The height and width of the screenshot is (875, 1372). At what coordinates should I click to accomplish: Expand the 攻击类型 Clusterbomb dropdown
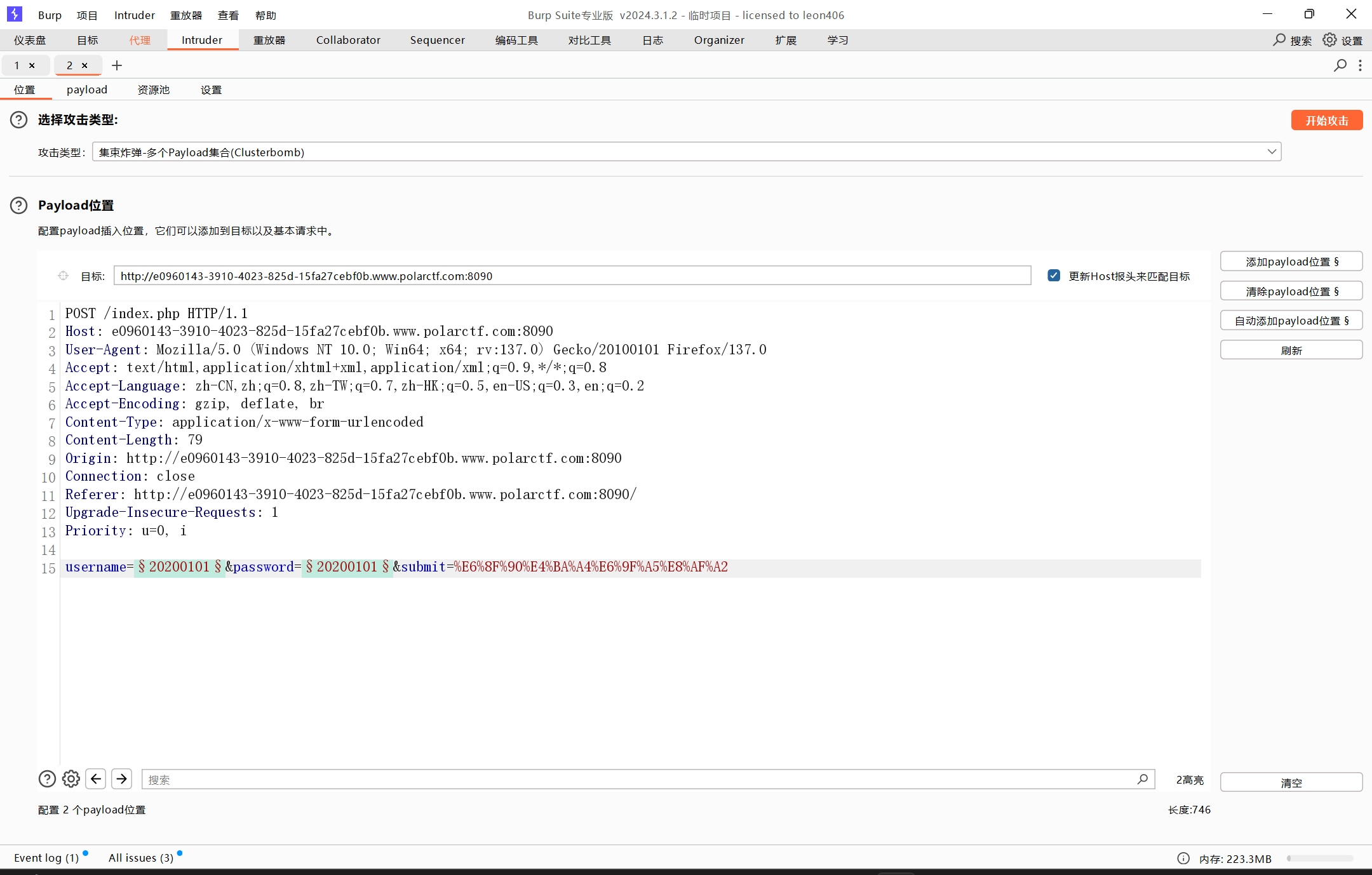(x=1272, y=152)
